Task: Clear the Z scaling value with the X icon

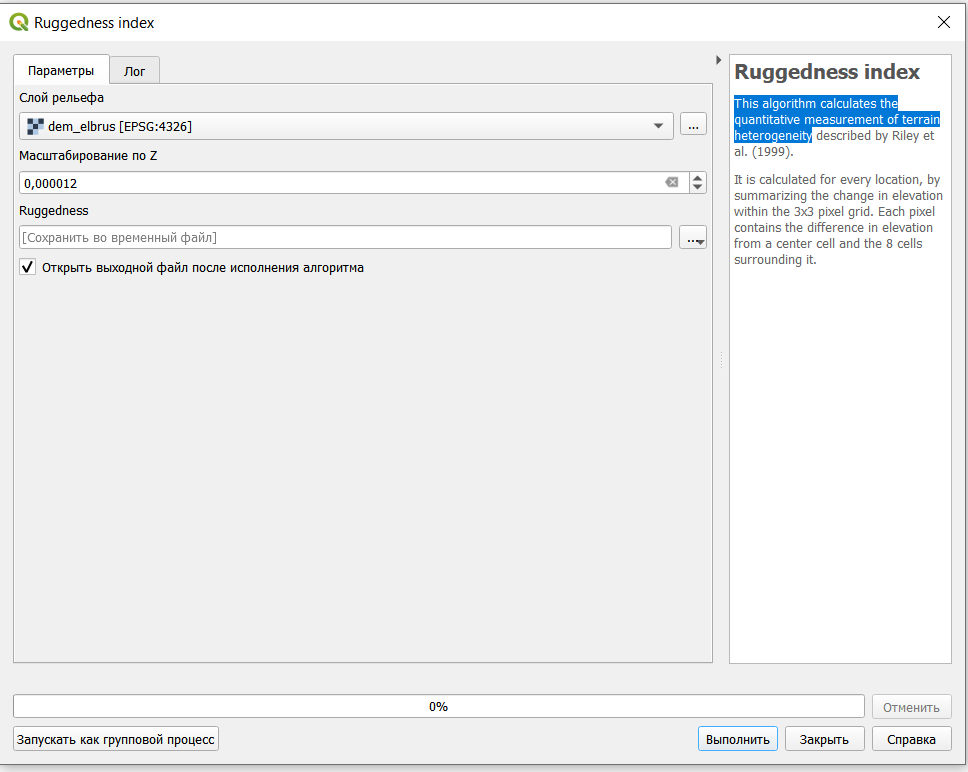Action: [x=671, y=182]
